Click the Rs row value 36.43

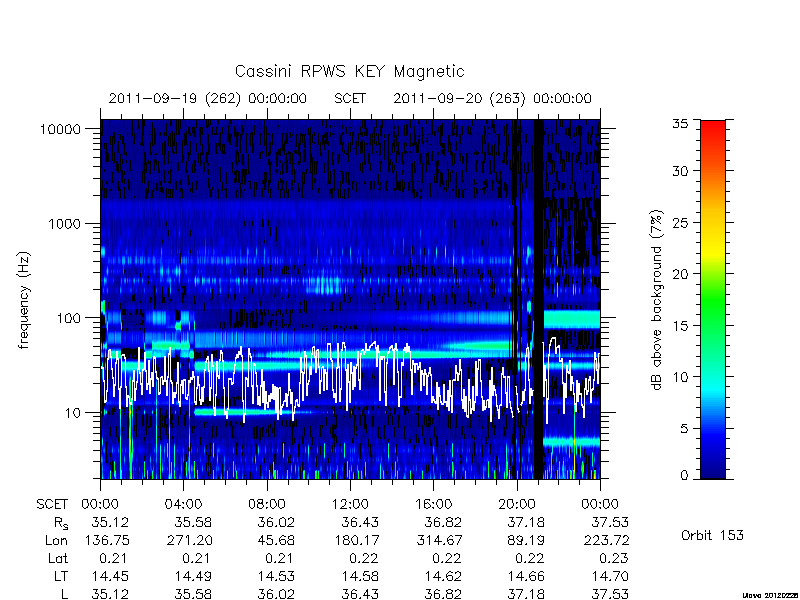click(360, 522)
